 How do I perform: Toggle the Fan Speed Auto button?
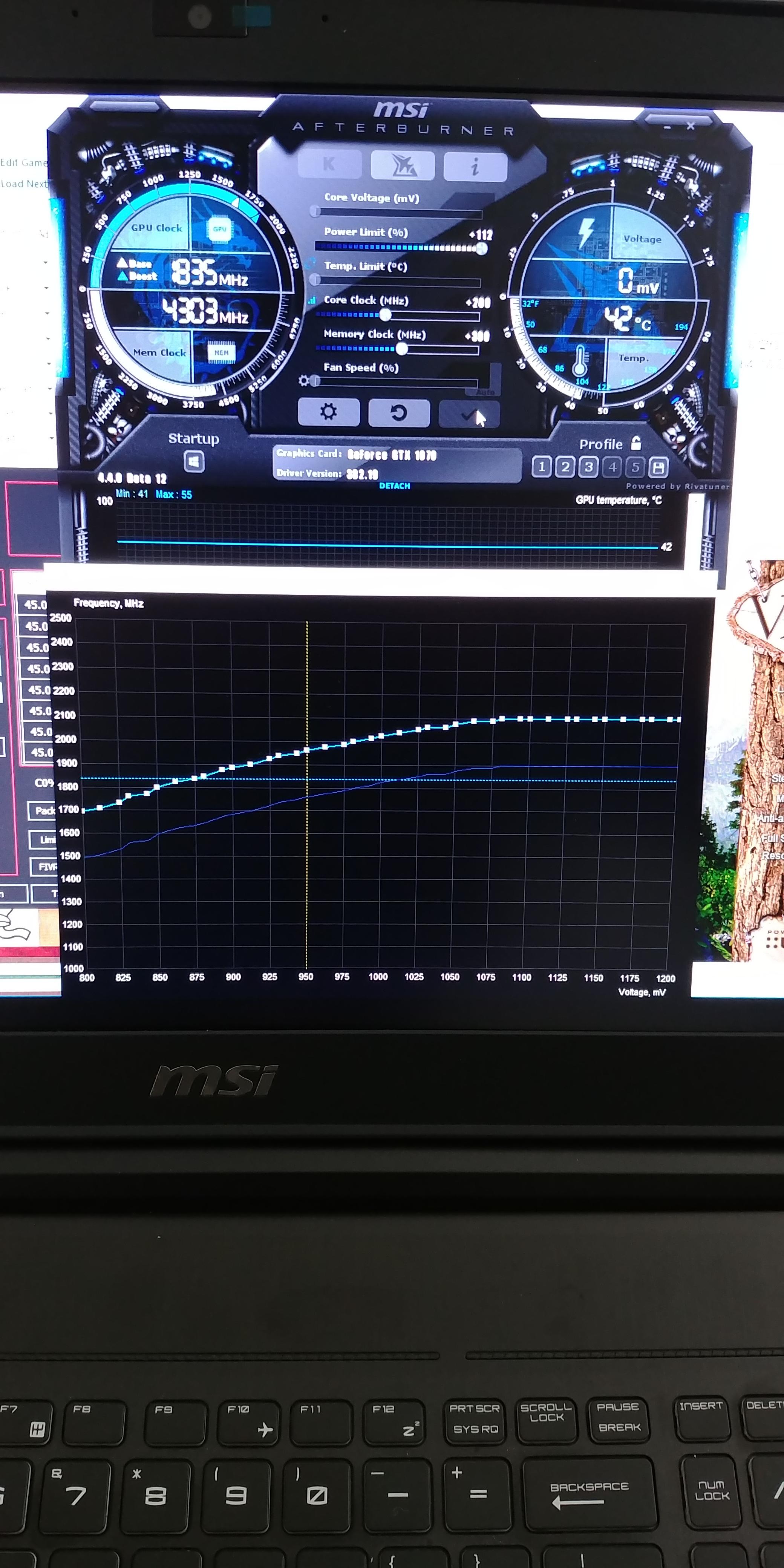pyautogui.click(x=485, y=393)
